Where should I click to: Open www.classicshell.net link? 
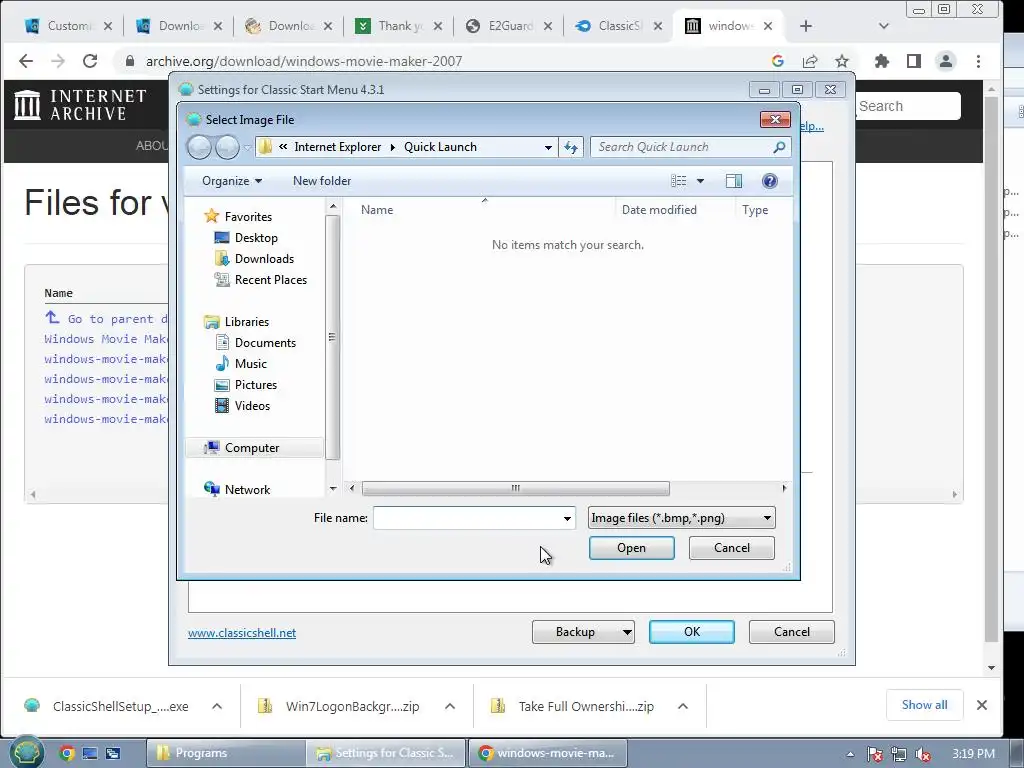242,633
